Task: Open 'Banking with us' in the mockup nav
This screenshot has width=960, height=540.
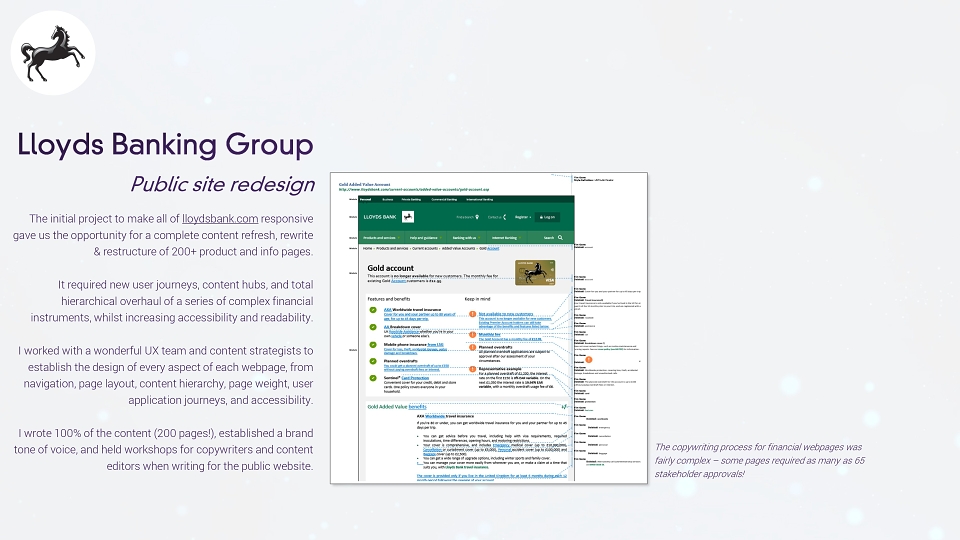Action: click(465, 238)
